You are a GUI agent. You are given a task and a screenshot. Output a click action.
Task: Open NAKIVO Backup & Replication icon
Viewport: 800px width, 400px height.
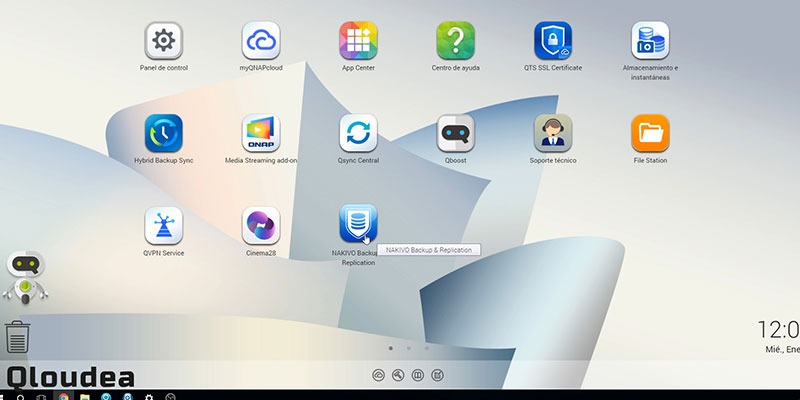click(x=358, y=224)
